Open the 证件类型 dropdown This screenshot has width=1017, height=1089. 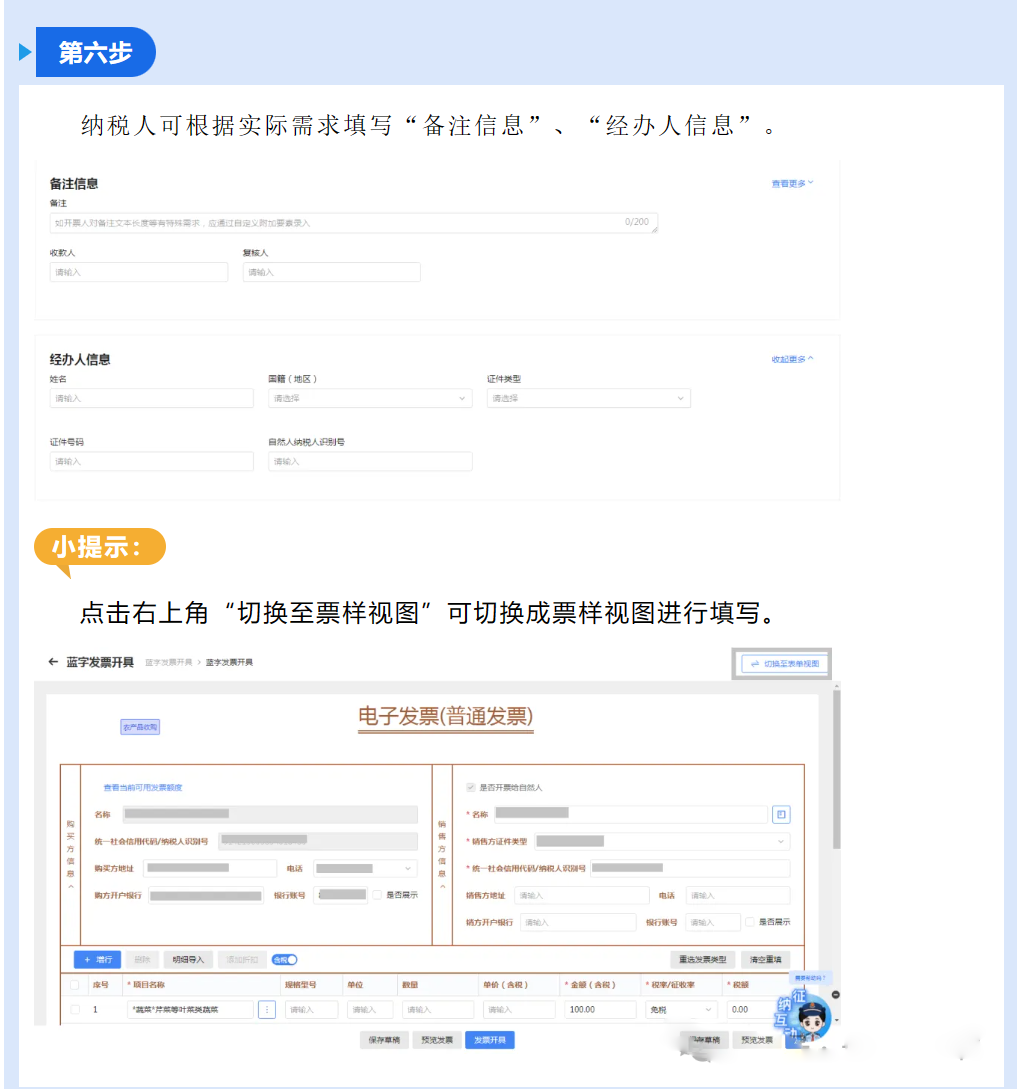coord(588,398)
